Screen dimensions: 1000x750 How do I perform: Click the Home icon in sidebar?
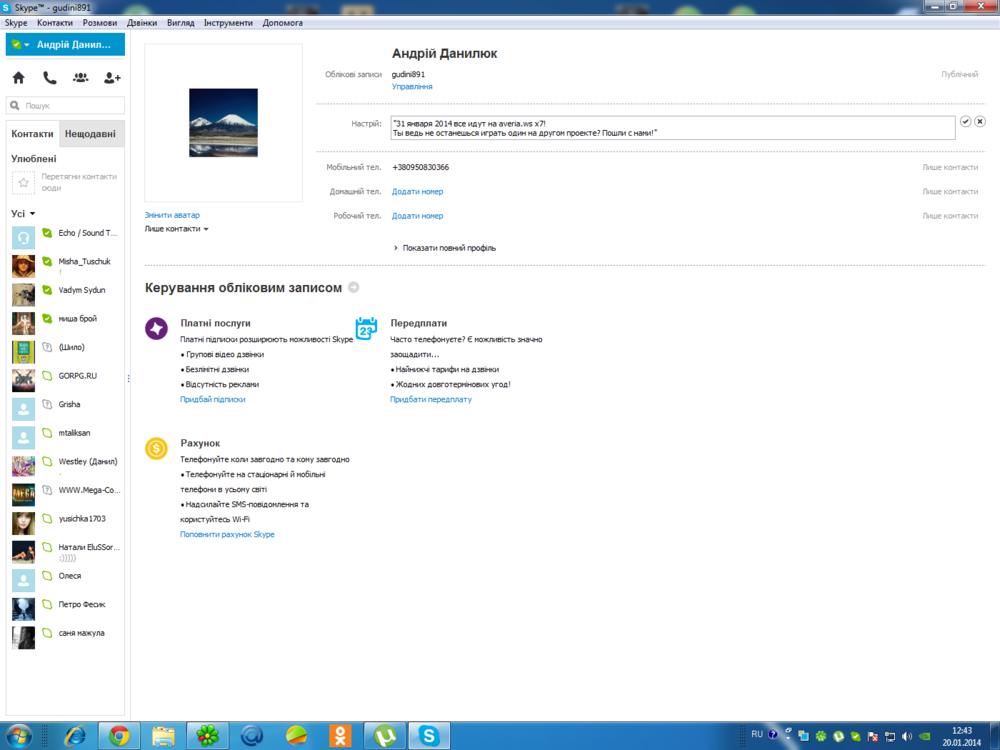18,78
